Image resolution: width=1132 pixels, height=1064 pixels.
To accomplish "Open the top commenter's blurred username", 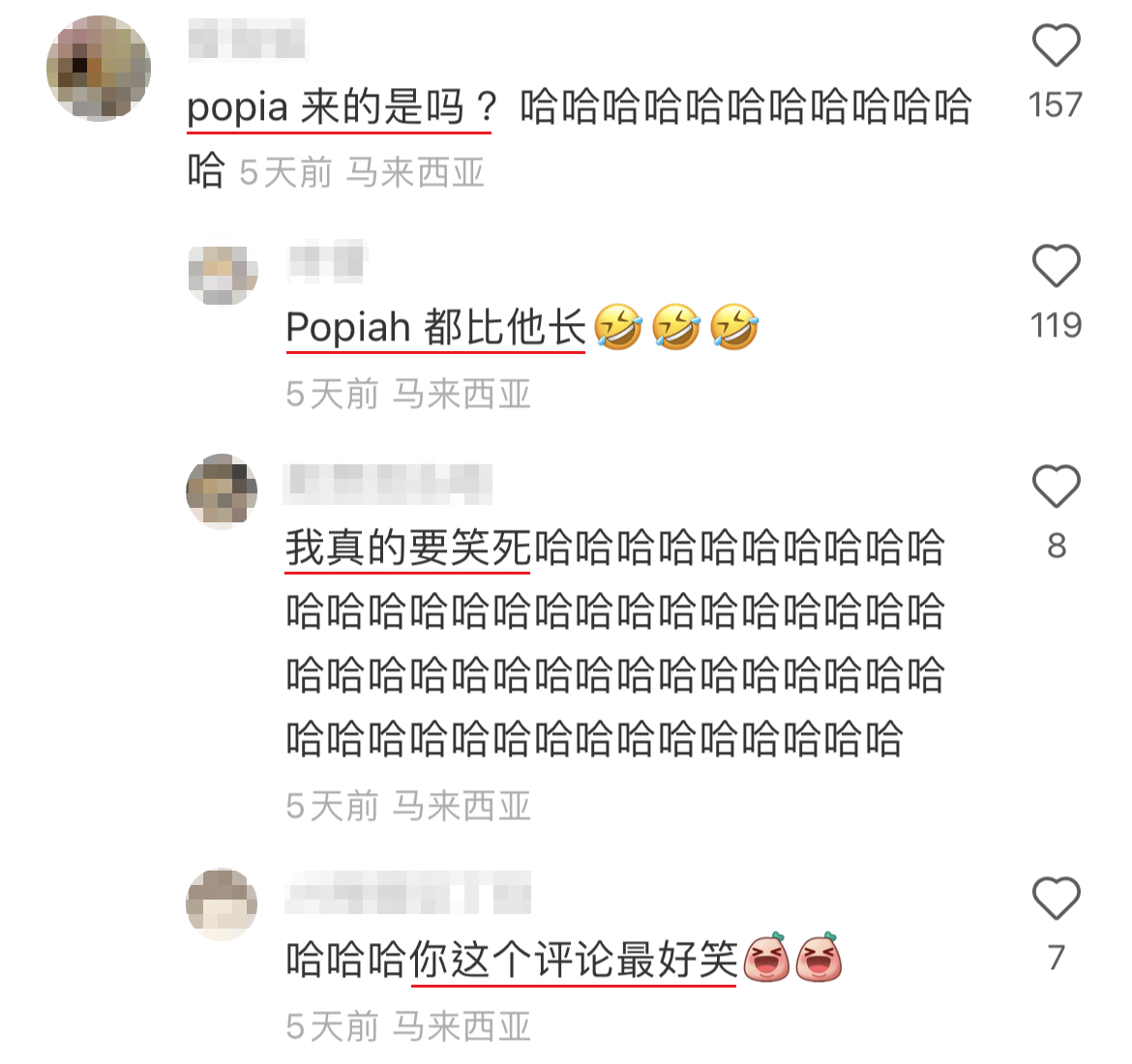I will click(x=248, y=39).
